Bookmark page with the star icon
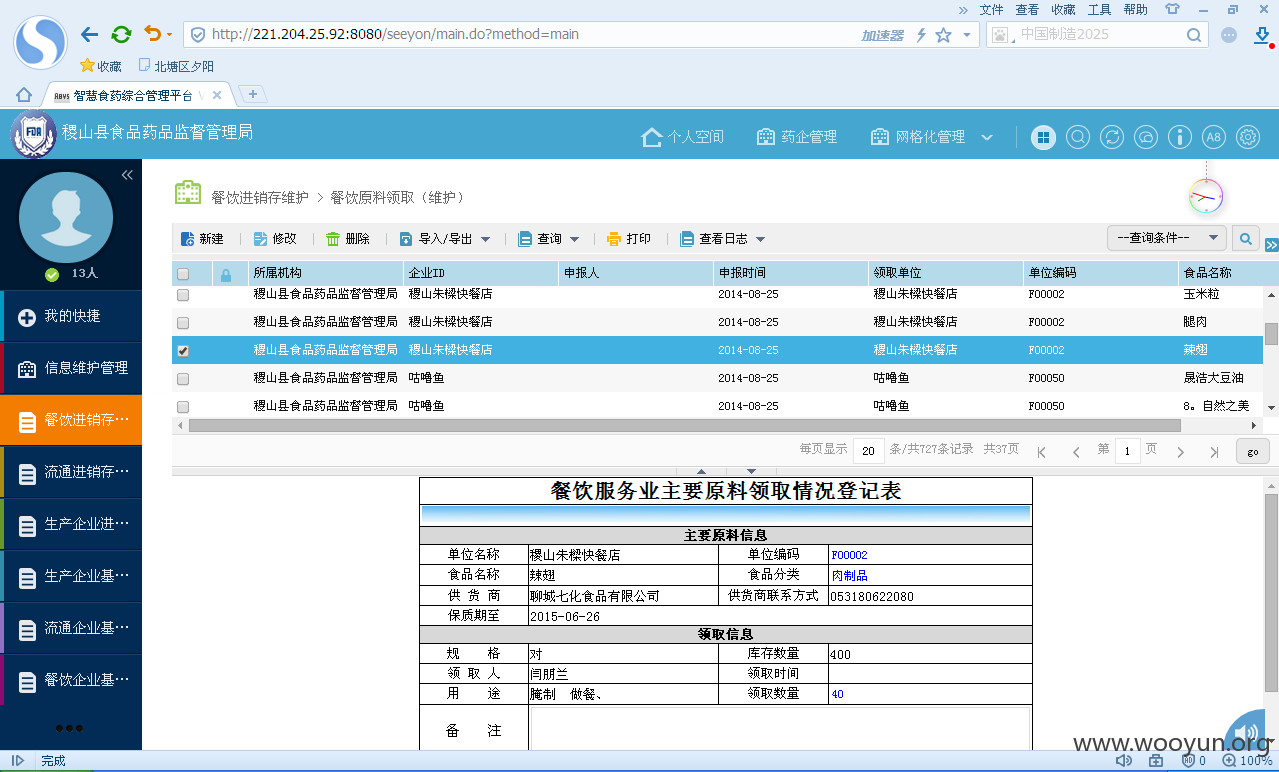Screen dimensions: 1279x772 point(943,35)
